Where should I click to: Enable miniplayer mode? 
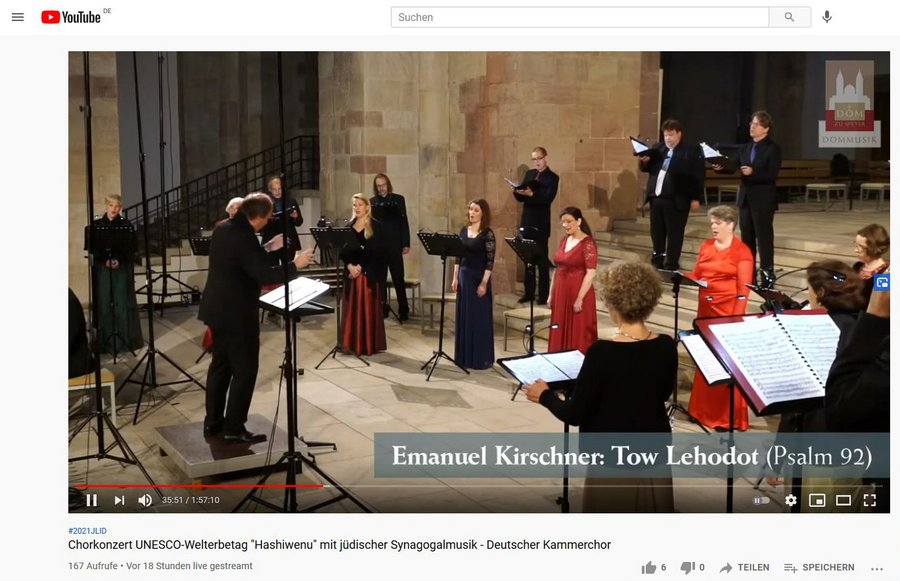(x=817, y=501)
